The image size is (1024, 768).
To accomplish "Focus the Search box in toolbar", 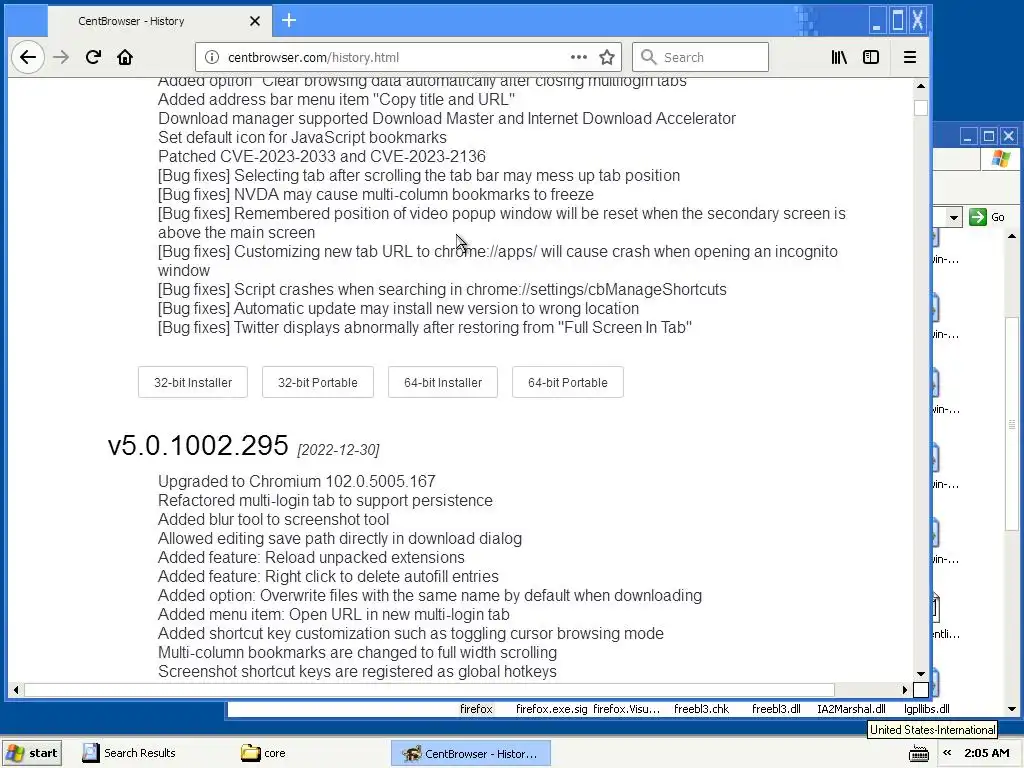I will tap(700, 57).
